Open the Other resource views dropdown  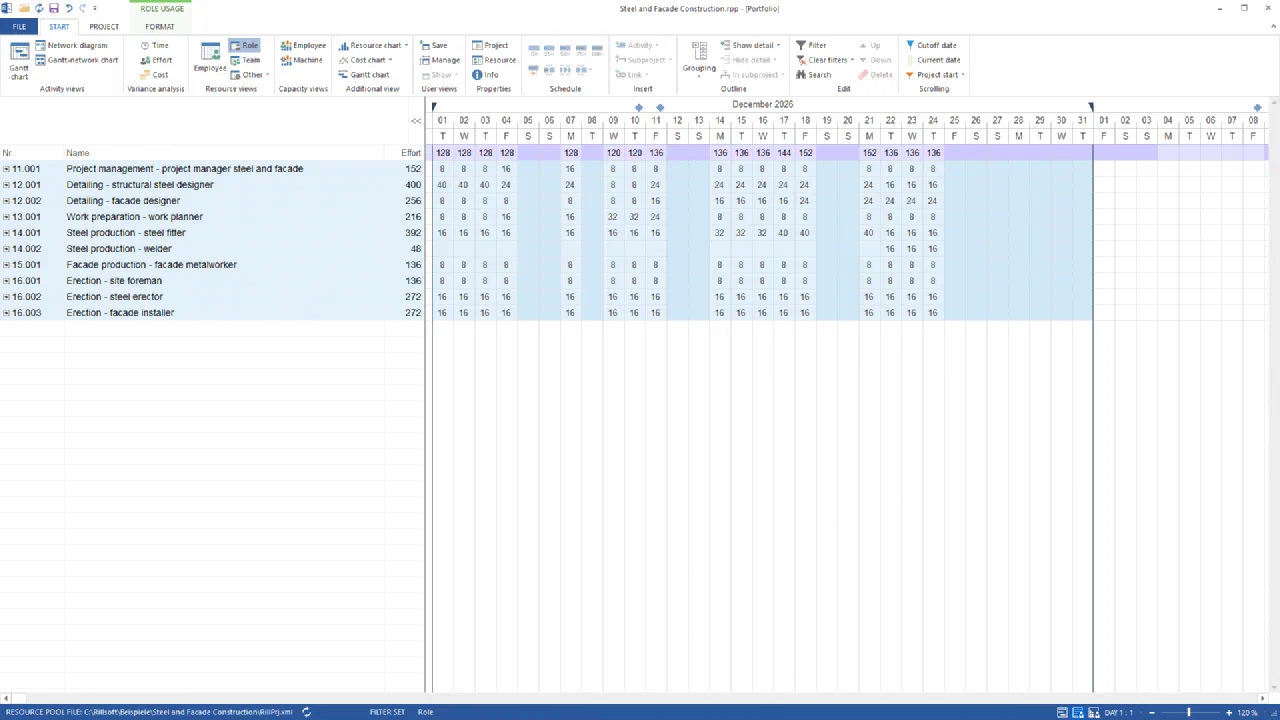(x=249, y=75)
